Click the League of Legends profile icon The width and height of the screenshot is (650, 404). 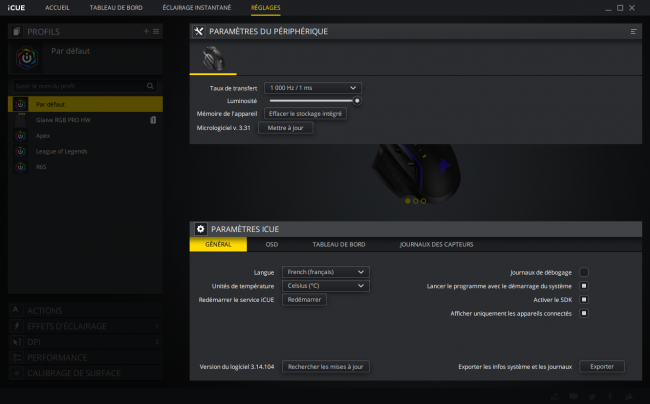(20, 151)
